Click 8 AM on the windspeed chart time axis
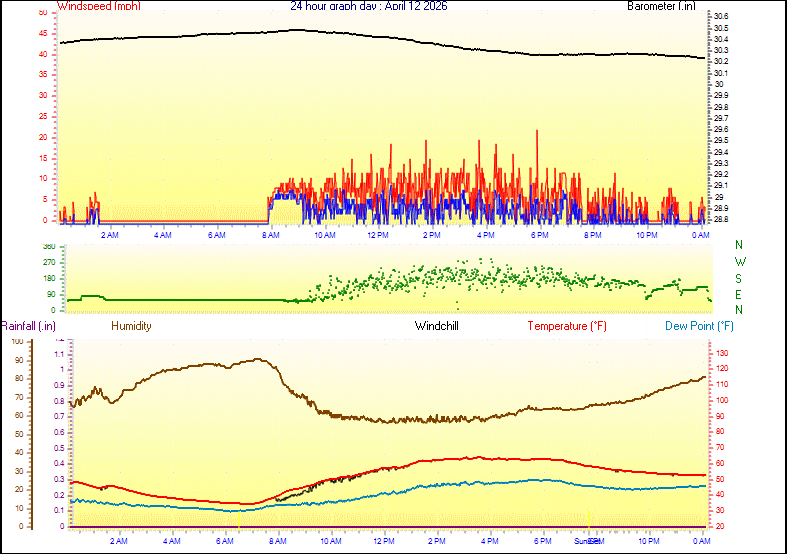Viewport: 798px width, 554px height. point(271,235)
